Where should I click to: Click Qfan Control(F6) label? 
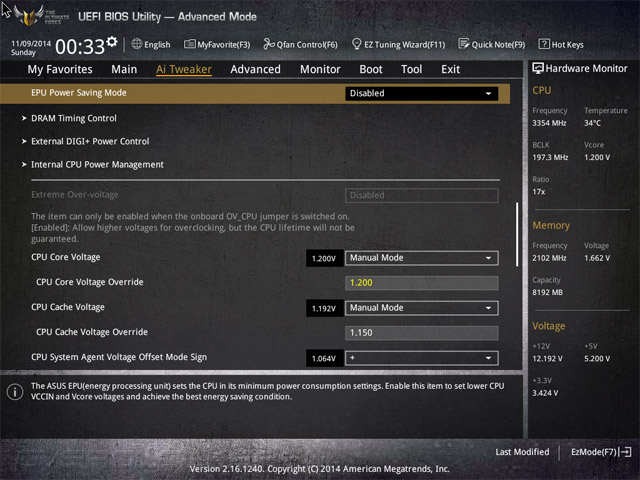click(x=307, y=44)
